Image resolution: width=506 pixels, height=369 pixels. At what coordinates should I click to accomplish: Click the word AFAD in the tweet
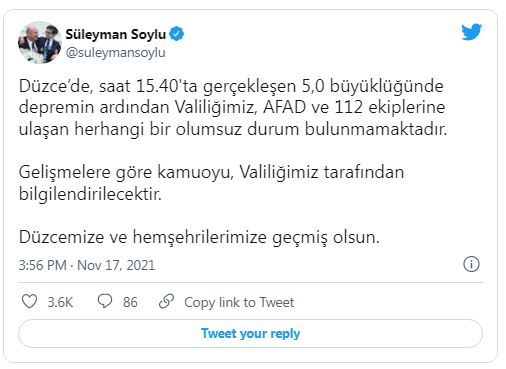point(284,107)
